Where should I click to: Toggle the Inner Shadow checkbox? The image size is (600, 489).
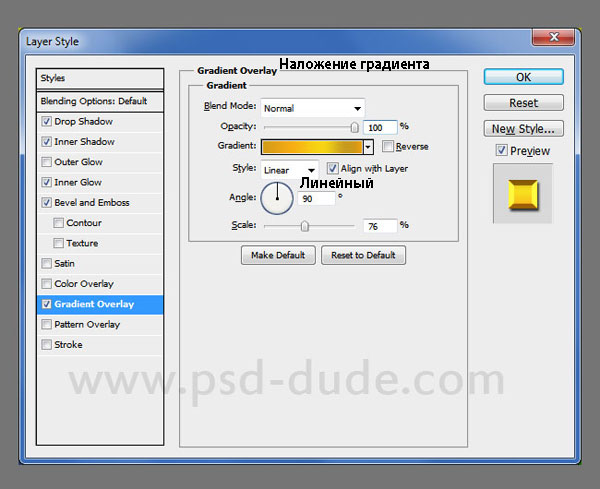click(46, 142)
